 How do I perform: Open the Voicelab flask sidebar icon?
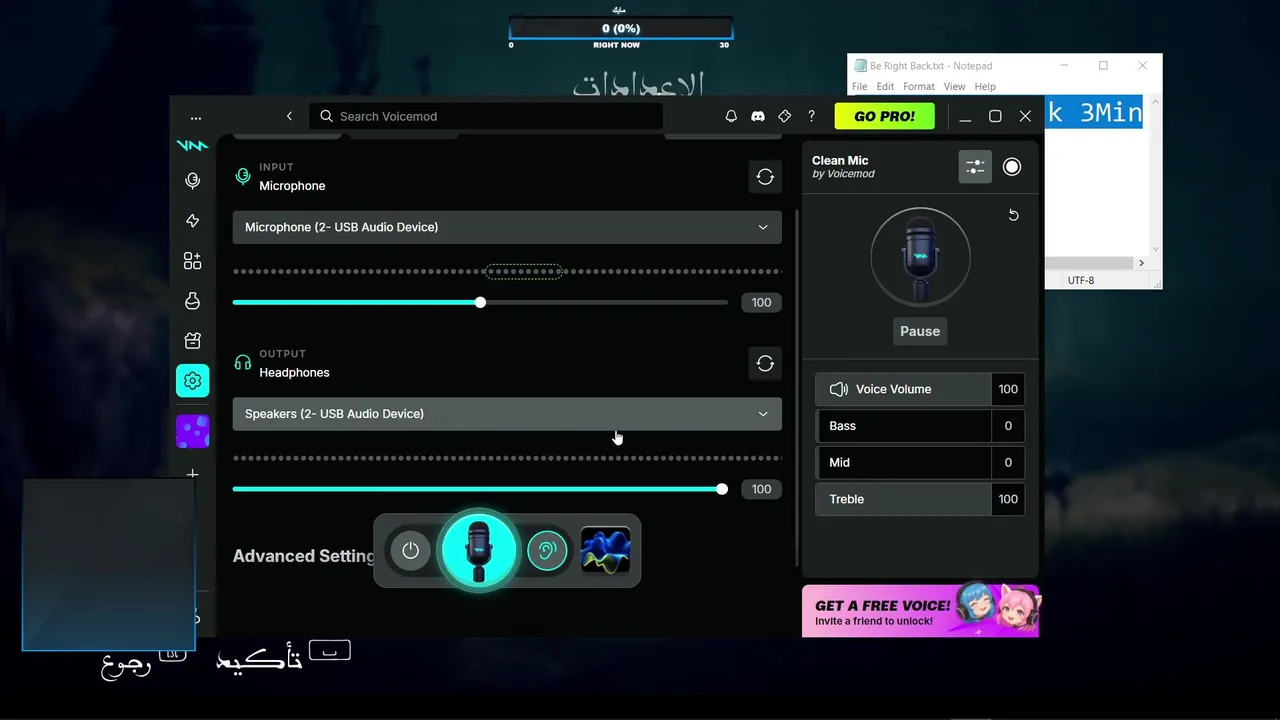coord(193,301)
